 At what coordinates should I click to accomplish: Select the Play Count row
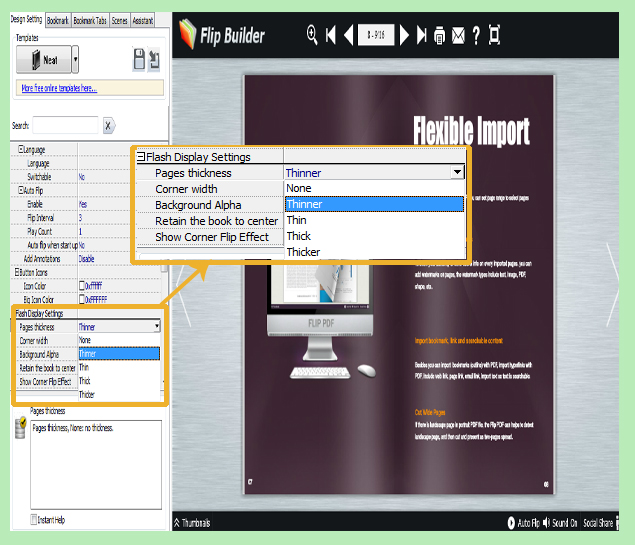[70, 232]
